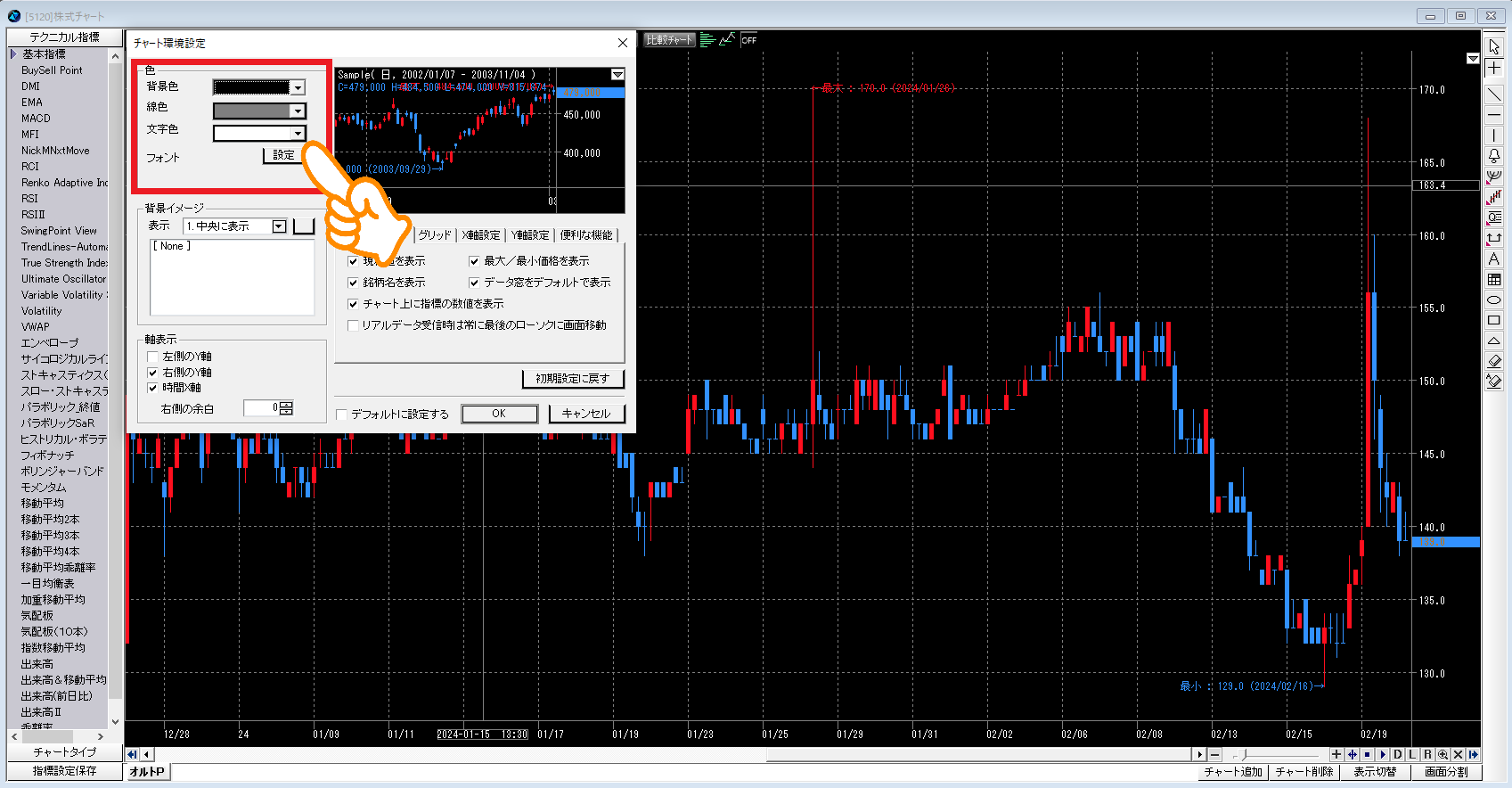Expand the 基本指標 tree node
This screenshot has width=1512, height=788.
pos(13,54)
